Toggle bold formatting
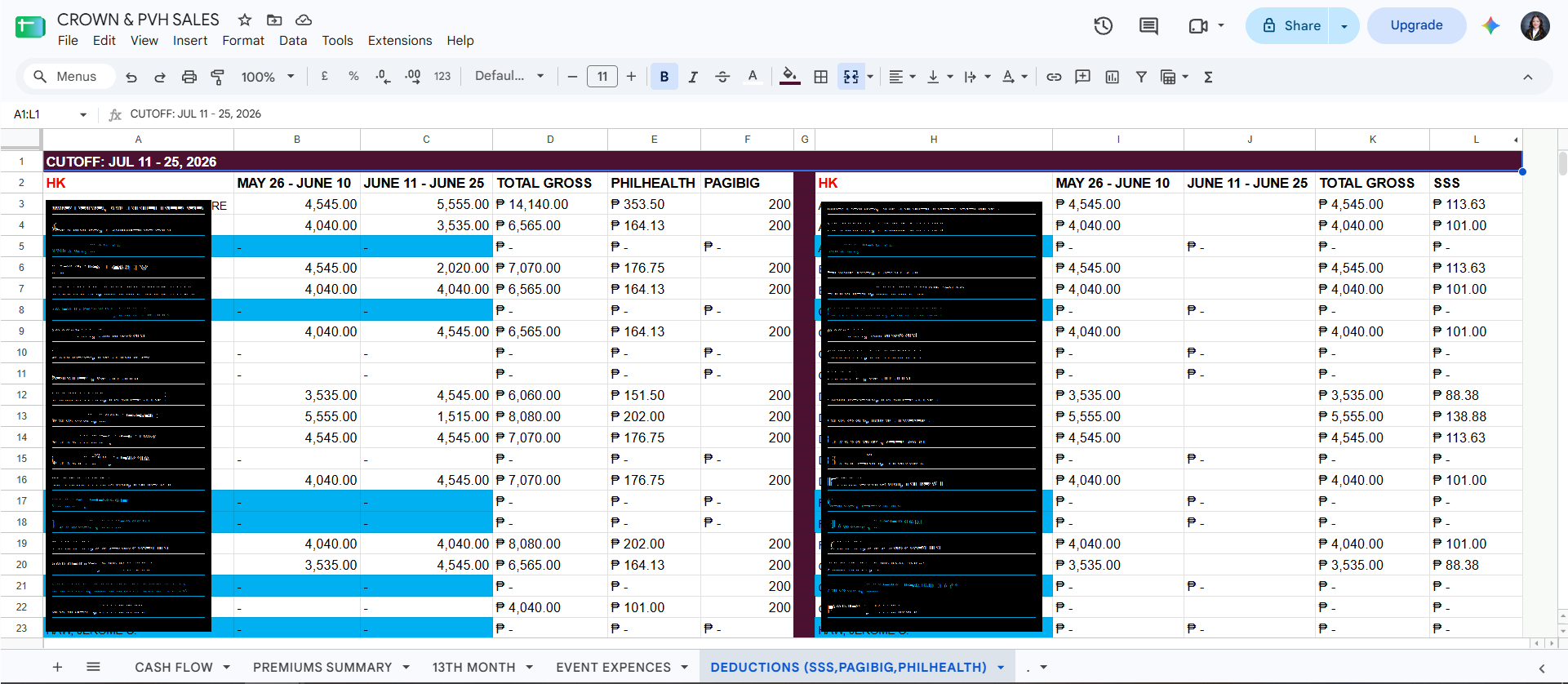 click(664, 77)
